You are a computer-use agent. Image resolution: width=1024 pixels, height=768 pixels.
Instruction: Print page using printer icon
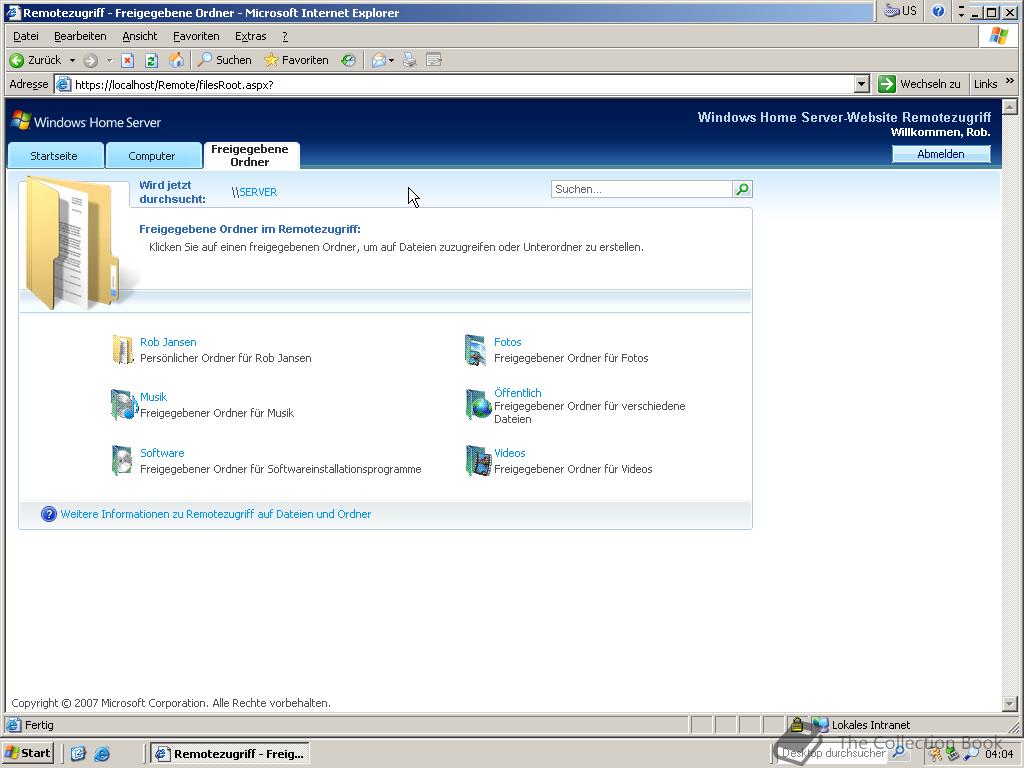(409, 60)
